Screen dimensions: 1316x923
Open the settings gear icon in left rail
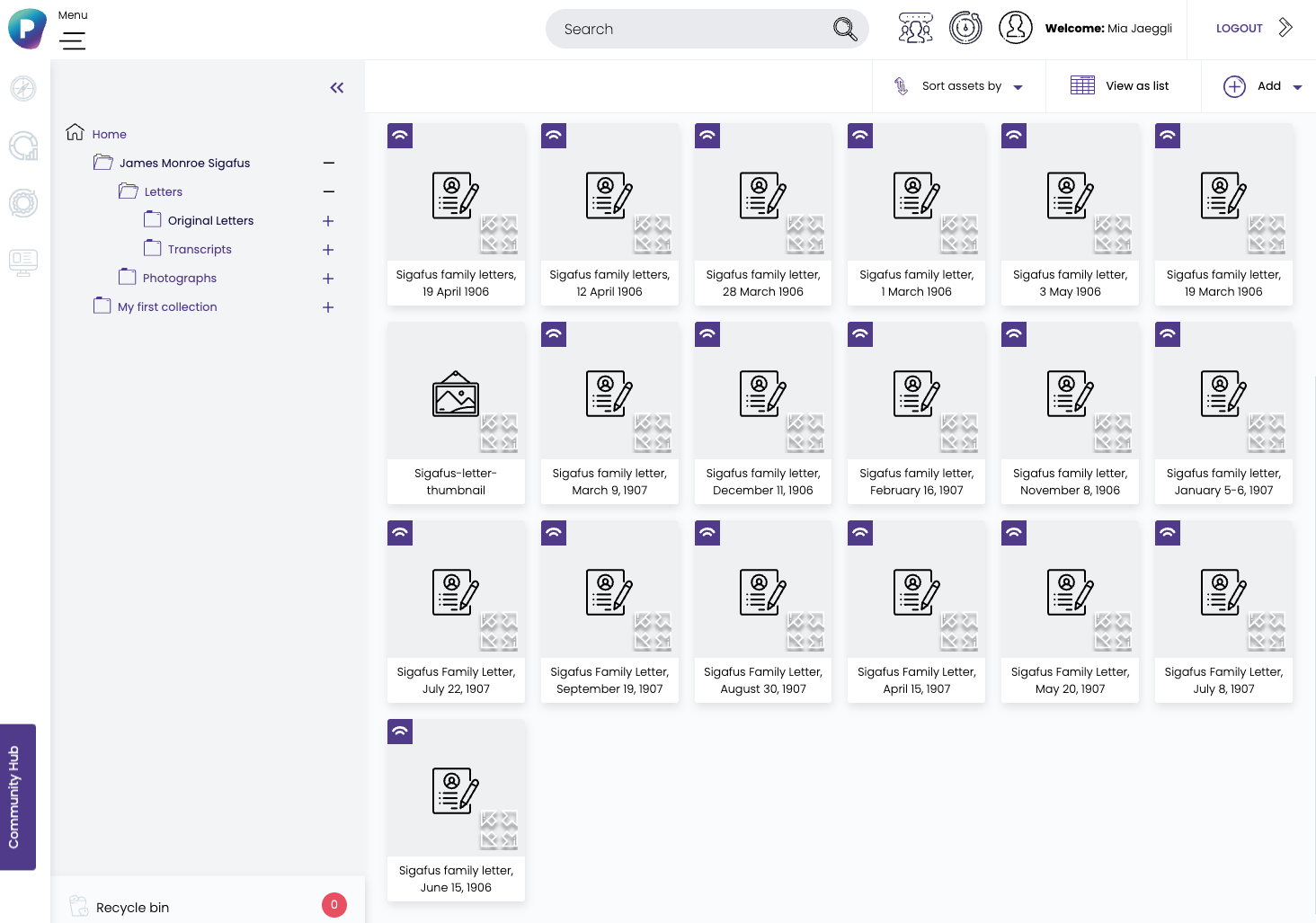pos(23,203)
